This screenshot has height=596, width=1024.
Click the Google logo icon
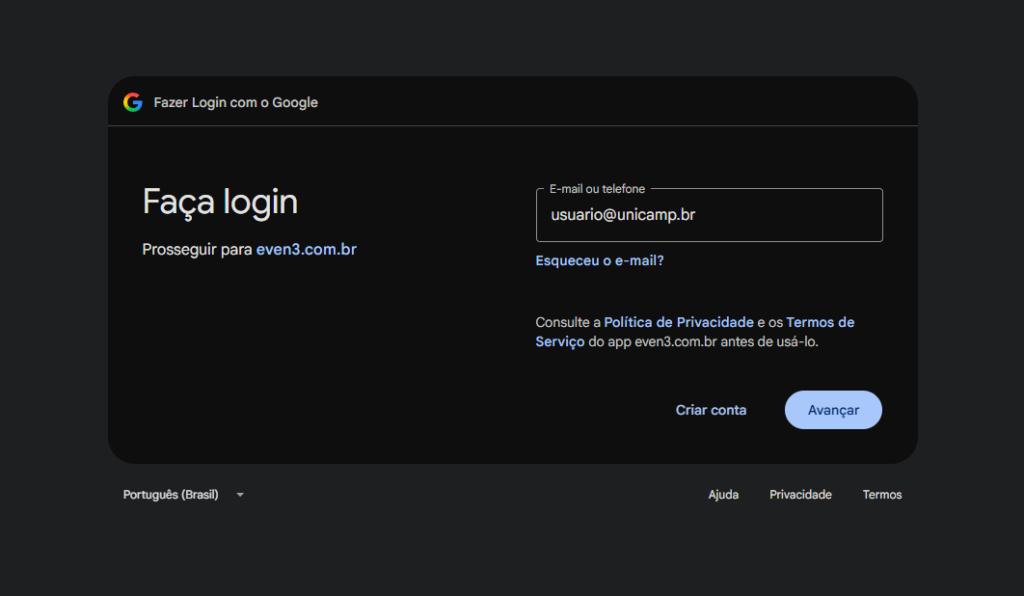pyautogui.click(x=133, y=102)
